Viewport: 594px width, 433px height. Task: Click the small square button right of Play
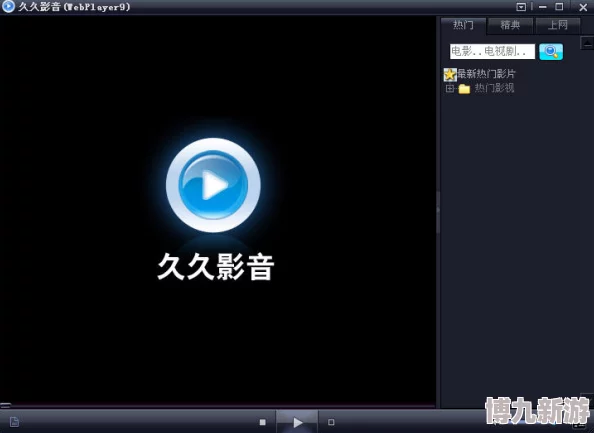click(331, 422)
